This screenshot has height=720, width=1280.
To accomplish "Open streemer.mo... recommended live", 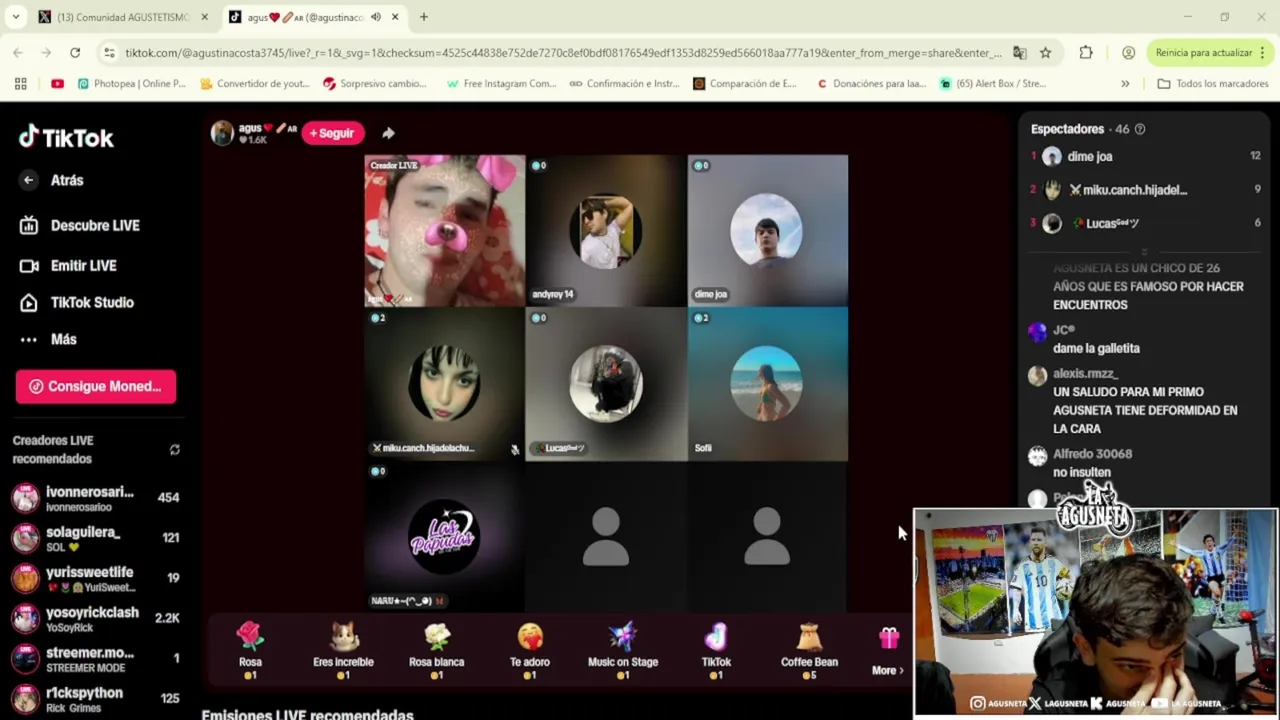I will click(96, 658).
